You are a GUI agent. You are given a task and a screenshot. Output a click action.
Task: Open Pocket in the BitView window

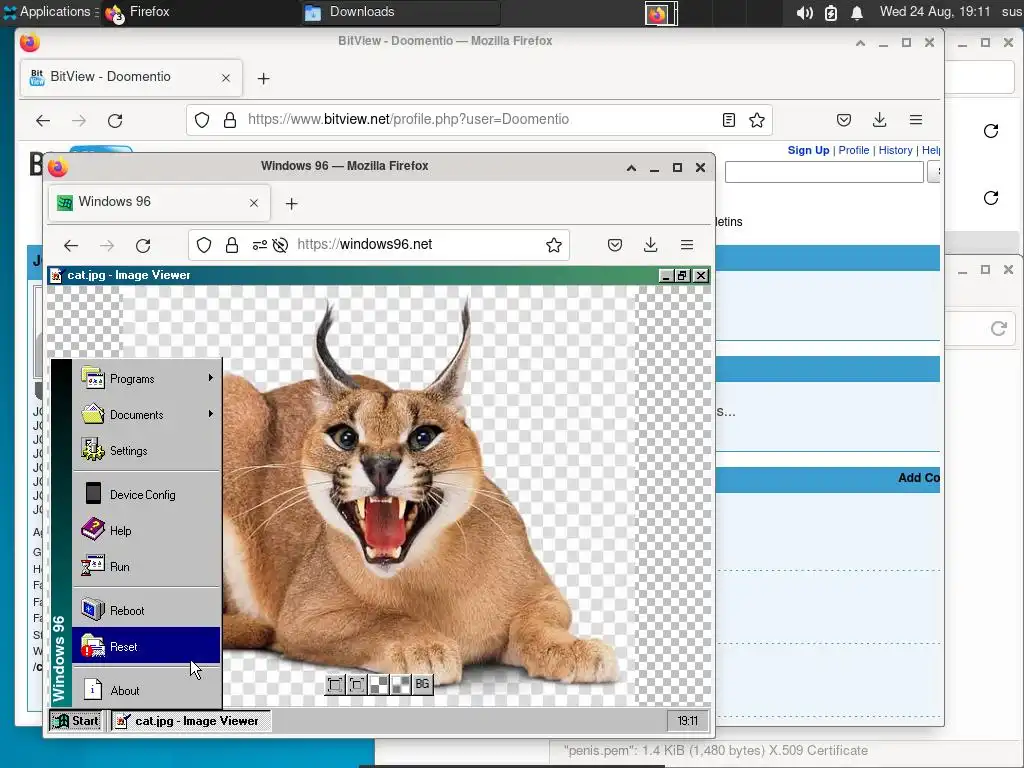click(844, 120)
